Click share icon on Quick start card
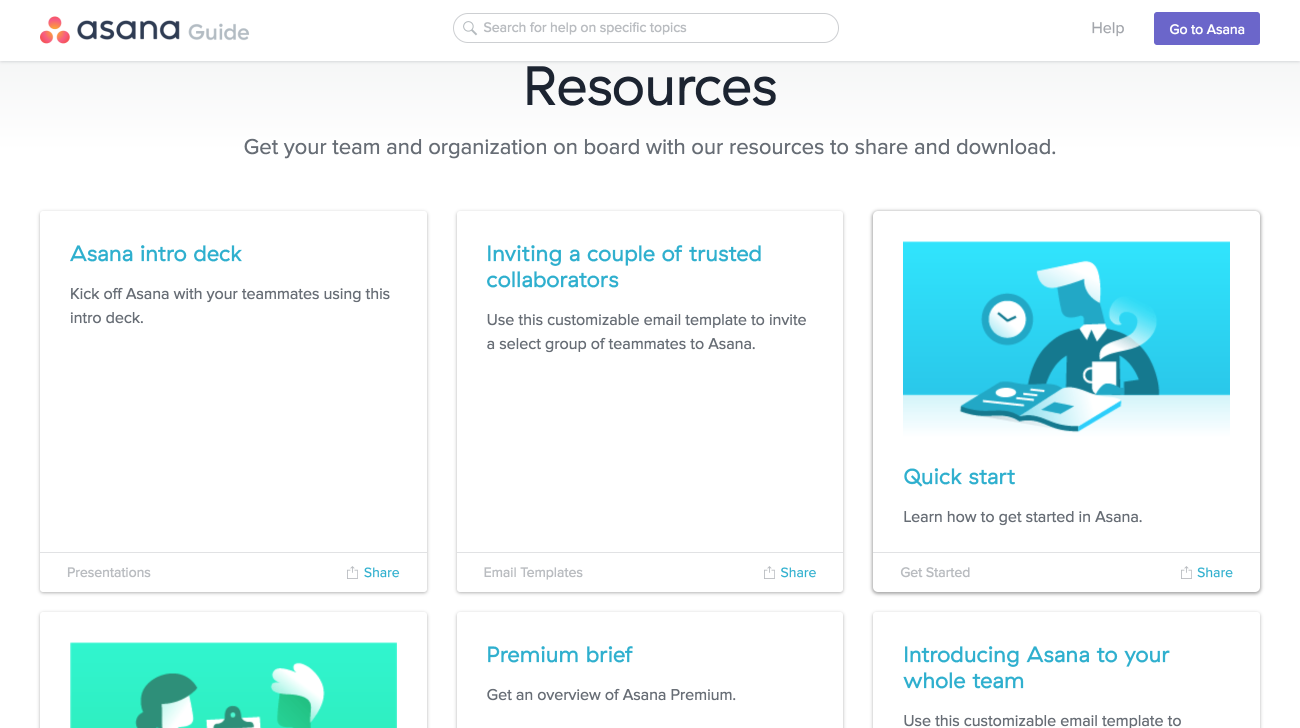 (x=1186, y=573)
